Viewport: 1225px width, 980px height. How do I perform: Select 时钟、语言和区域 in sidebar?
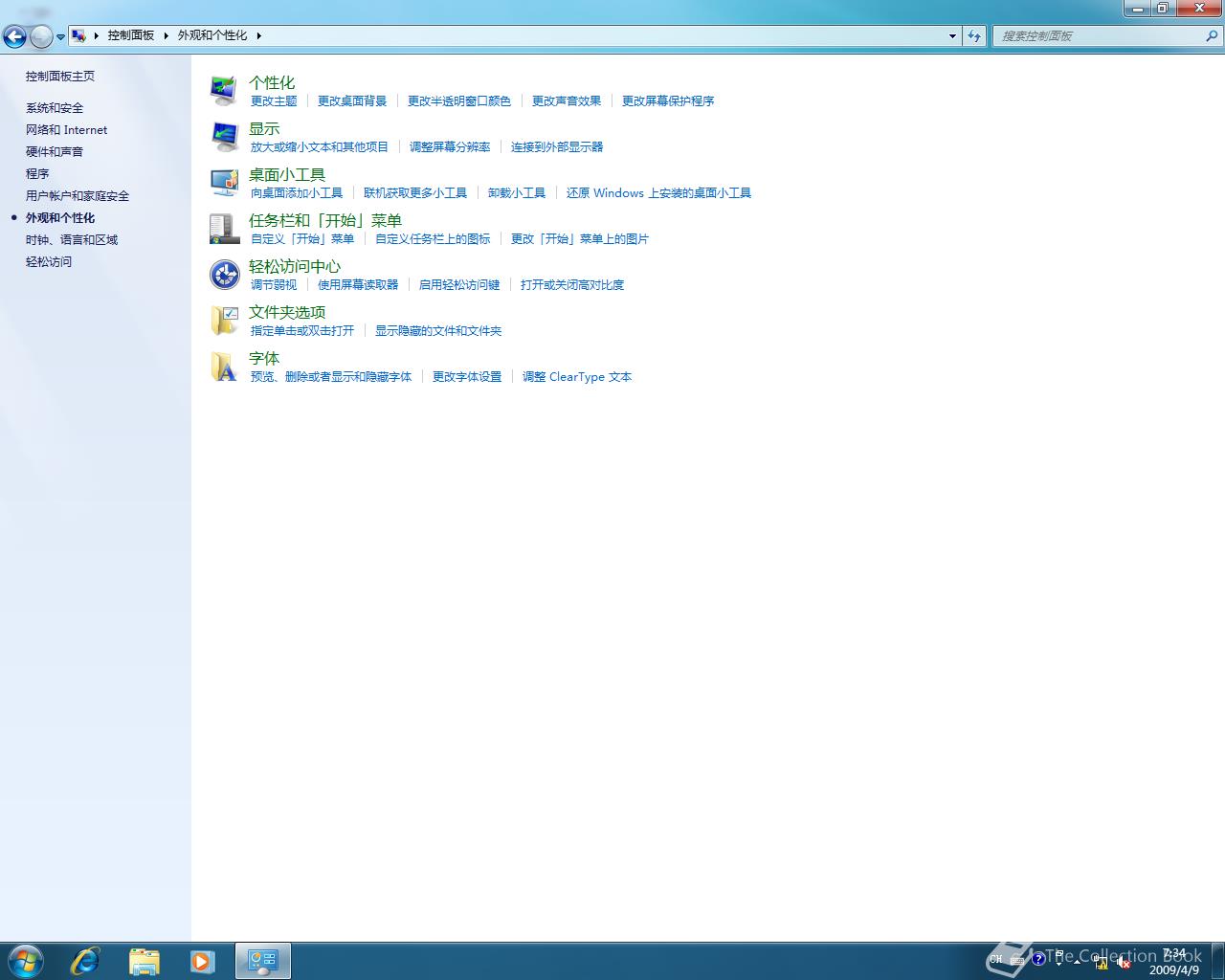(72, 240)
